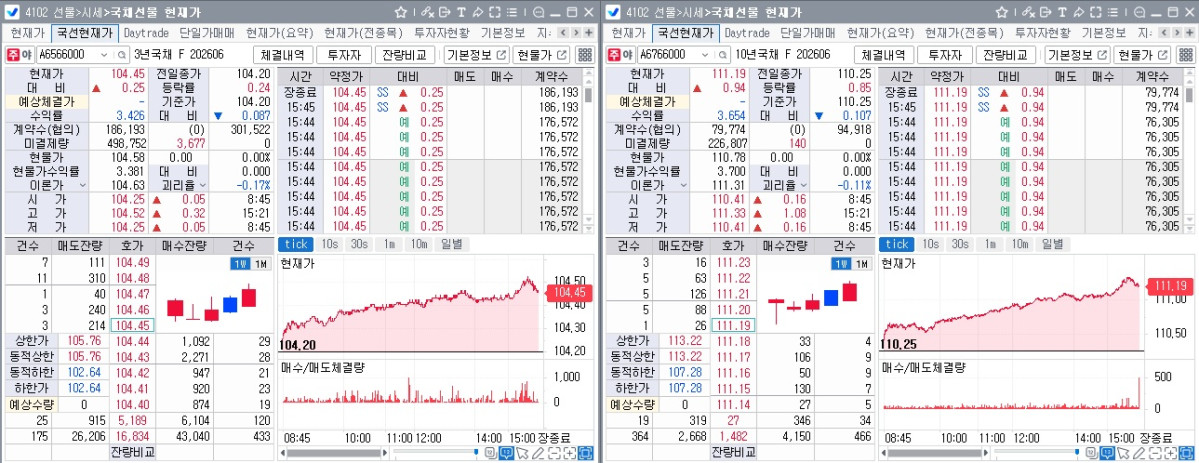1199x463 pixels.
Task: Switch to 기본정보 tab in right window
Action: [1103, 33]
